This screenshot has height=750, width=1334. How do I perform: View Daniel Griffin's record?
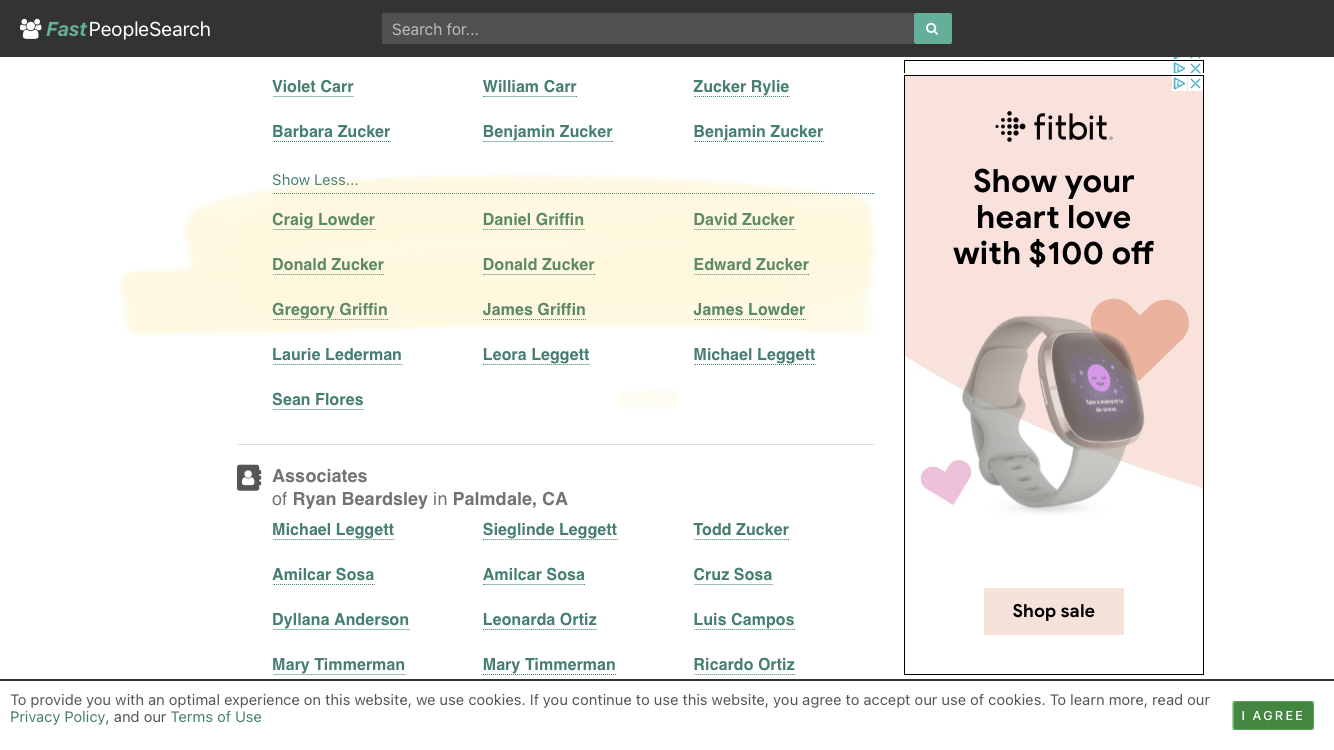533,220
